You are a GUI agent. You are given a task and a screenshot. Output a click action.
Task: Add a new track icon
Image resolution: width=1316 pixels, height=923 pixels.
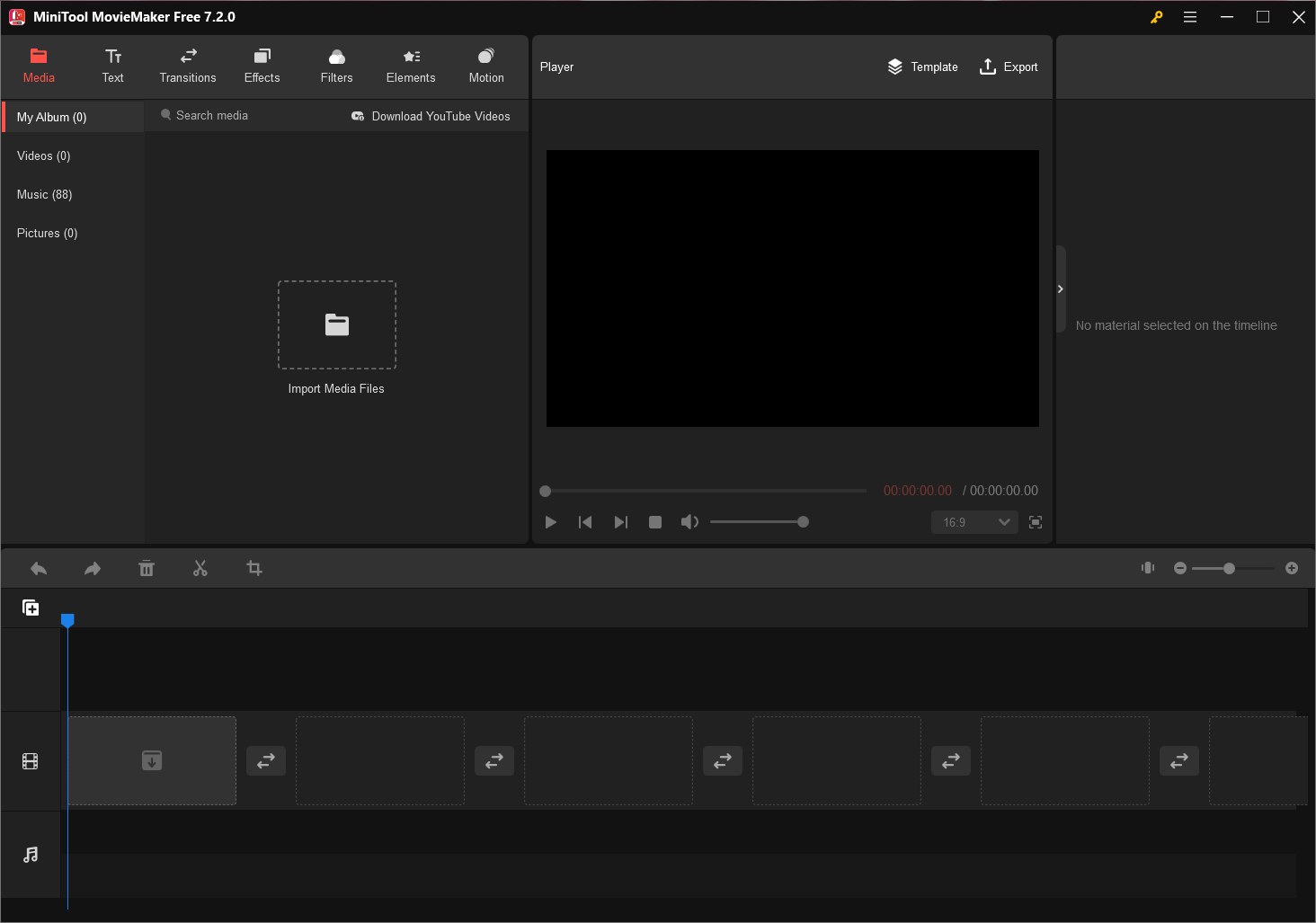click(x=31, y=608)
